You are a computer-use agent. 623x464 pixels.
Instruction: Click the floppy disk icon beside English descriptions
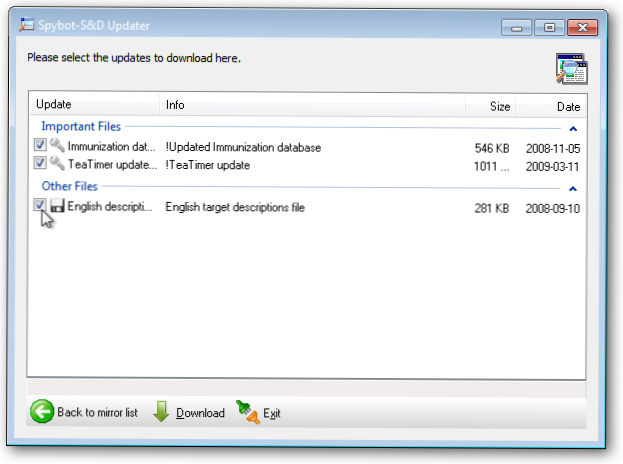pyautogui.click(x=57, y=207)
